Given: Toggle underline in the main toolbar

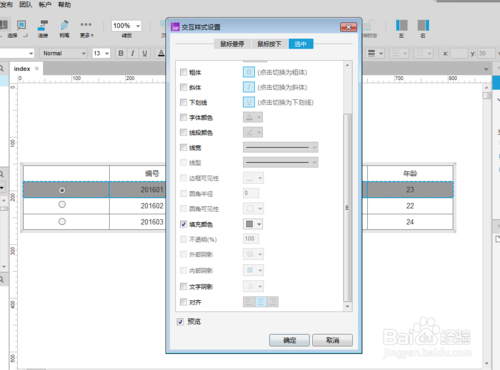Looking at the screenshot, I should (145, 53).
